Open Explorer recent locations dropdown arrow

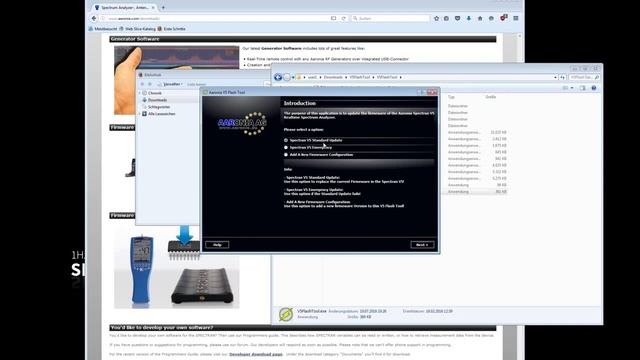pyautogui.click(x=293, y=77)
